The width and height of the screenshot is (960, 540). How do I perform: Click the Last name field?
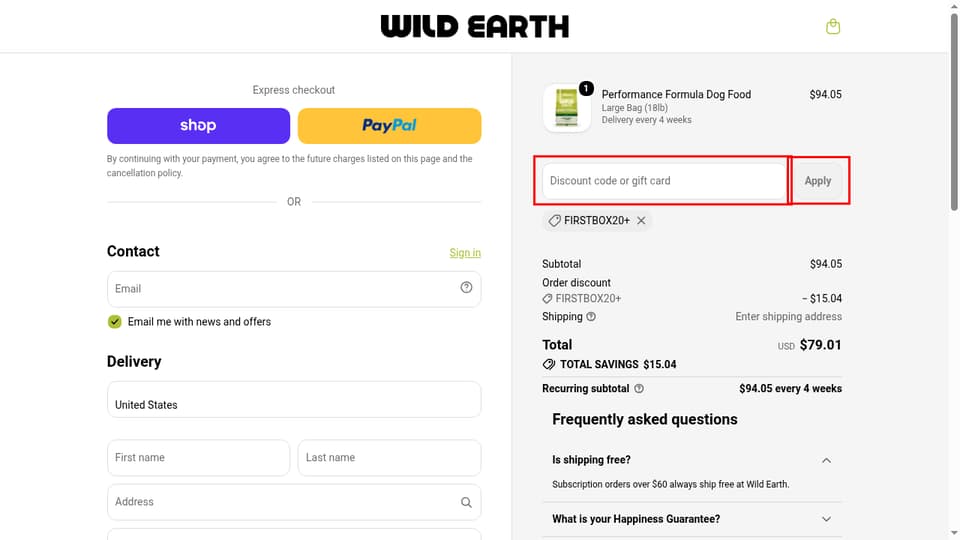pyautogui.click(x=389, y=457)
